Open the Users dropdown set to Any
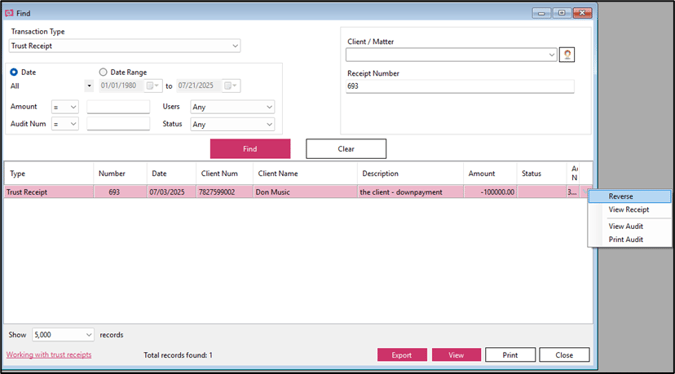Image resolution: width=675 pixels, height=374 pixels. click(x=232, y=107)
